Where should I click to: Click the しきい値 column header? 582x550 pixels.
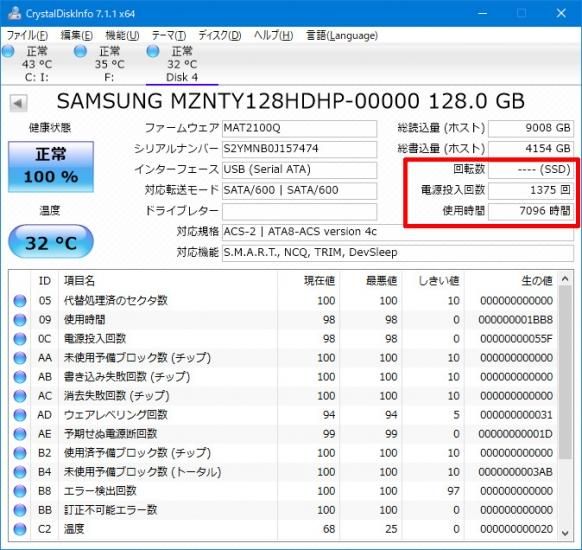pos(433,281)
